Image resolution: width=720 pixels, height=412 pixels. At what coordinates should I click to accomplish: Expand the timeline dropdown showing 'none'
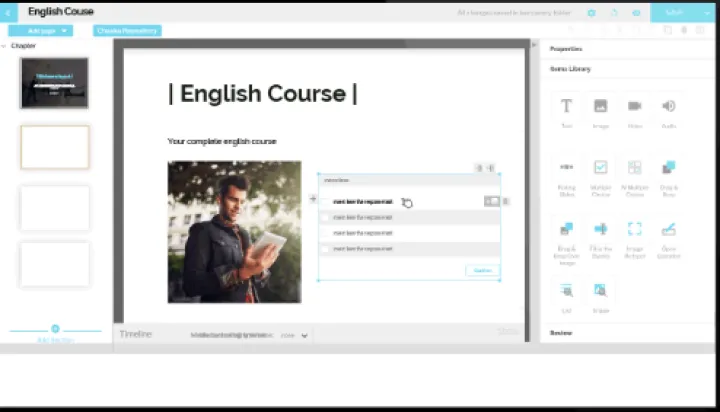pyautogui.click(x=295, y=335)
